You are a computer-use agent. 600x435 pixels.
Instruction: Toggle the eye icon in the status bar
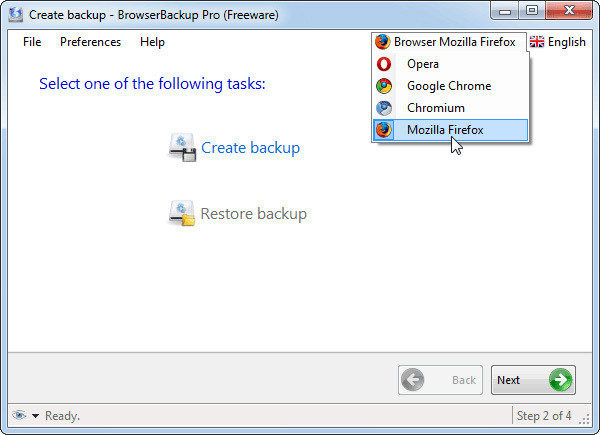click(19, 415)
